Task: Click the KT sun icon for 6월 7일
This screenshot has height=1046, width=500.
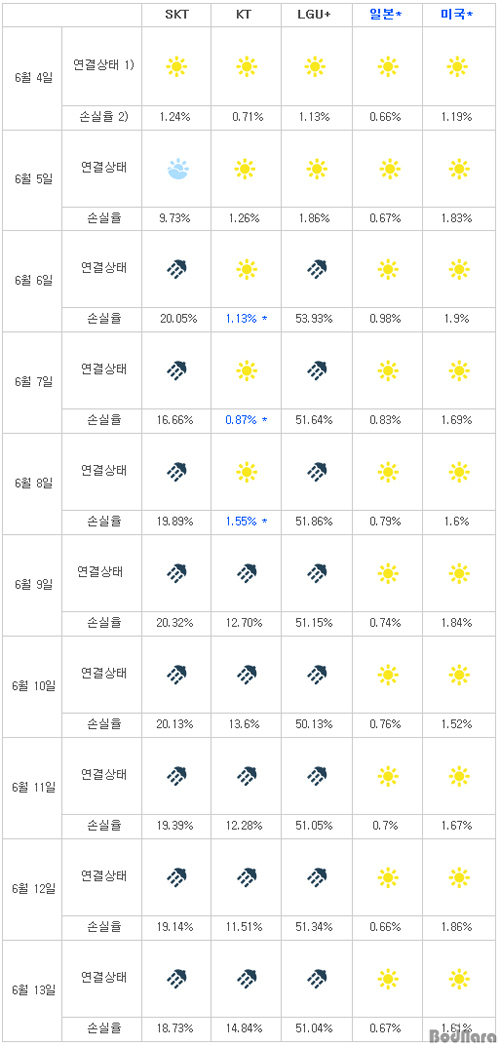Action: click(246, 370)
